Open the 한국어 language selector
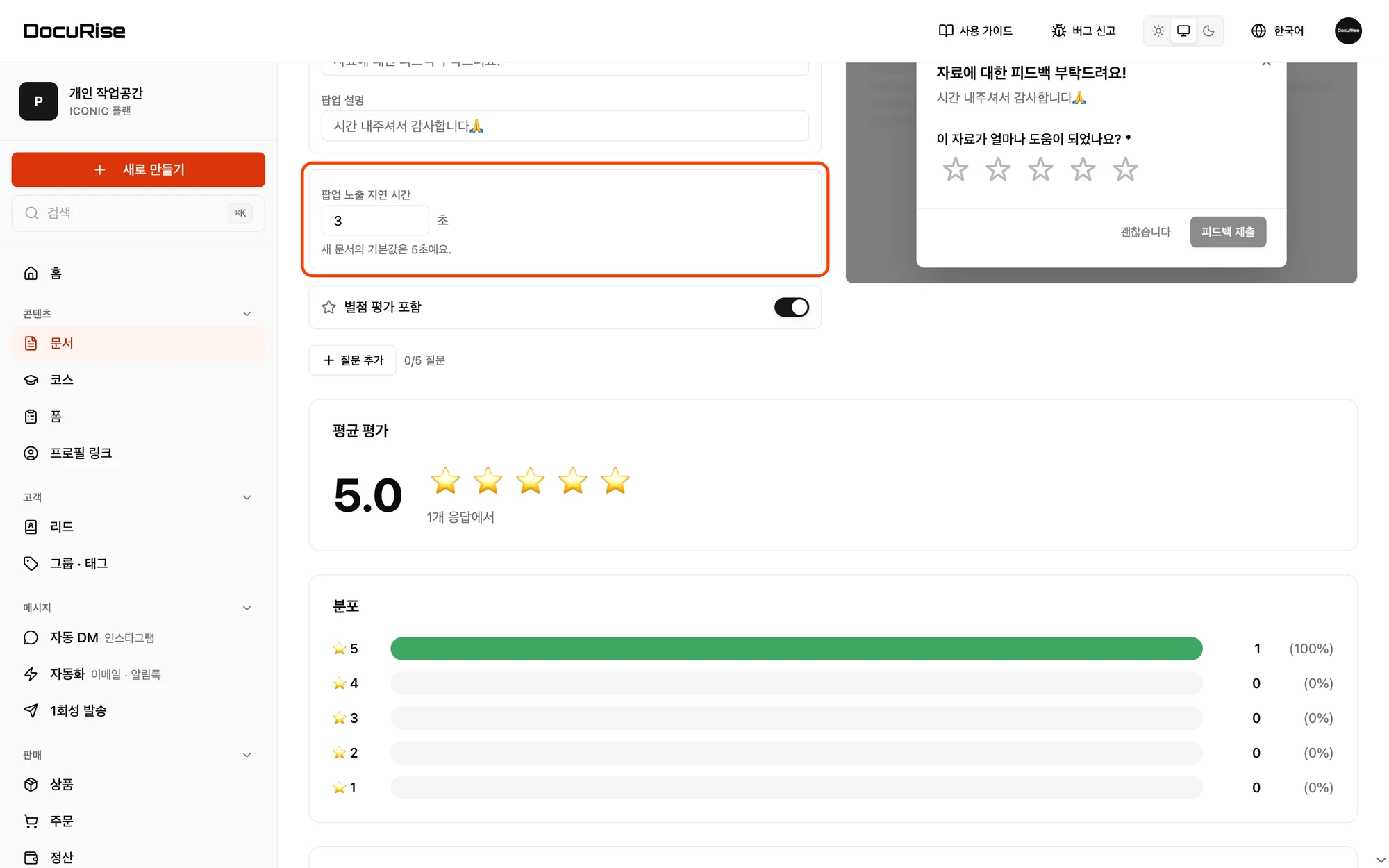Image resolution: width=1389 pixels, height=868 pixels. (x=1277, y=31)
